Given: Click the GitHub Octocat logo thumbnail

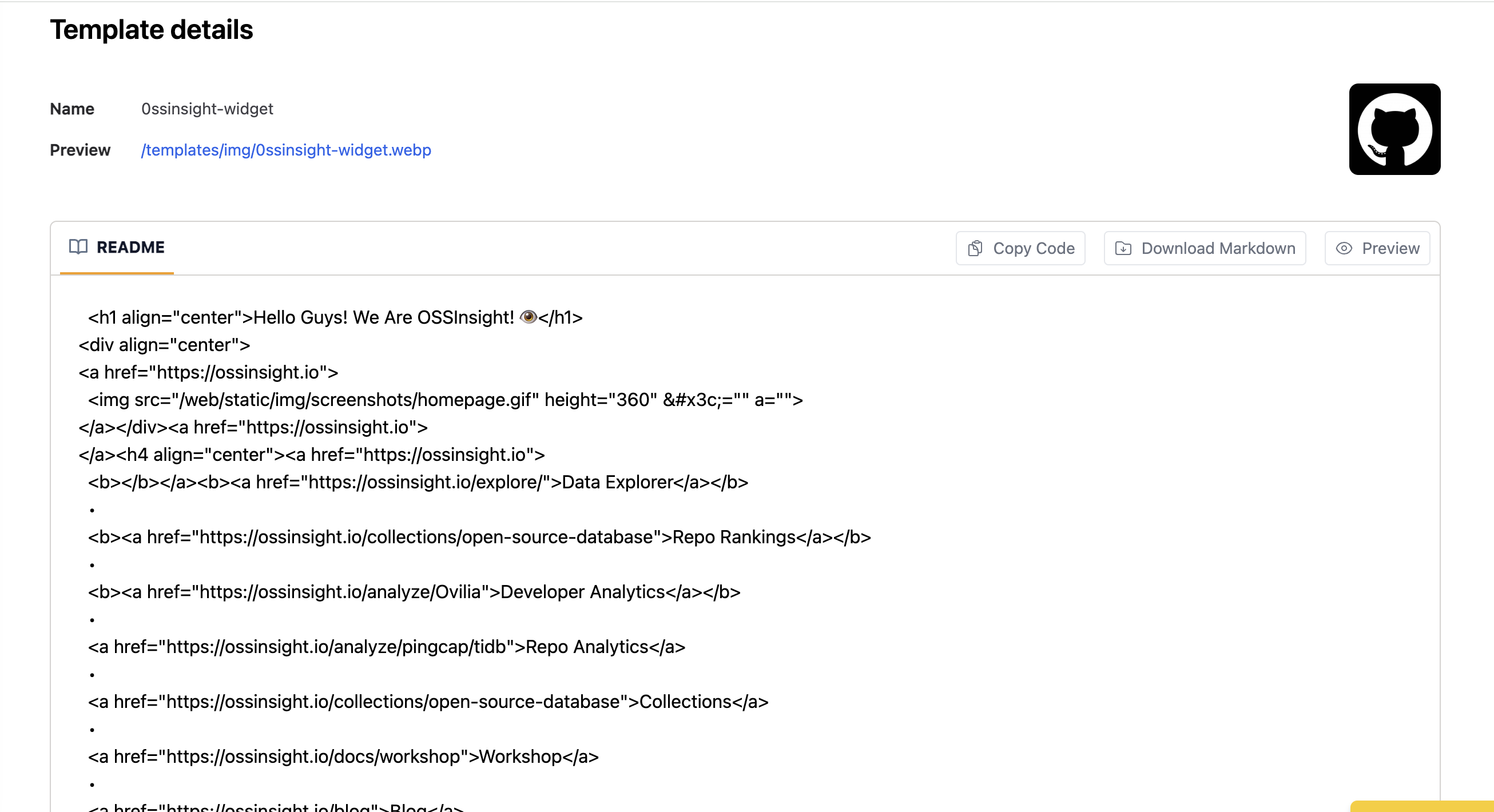Looking at the screenshot, I should coord(1394,129).
